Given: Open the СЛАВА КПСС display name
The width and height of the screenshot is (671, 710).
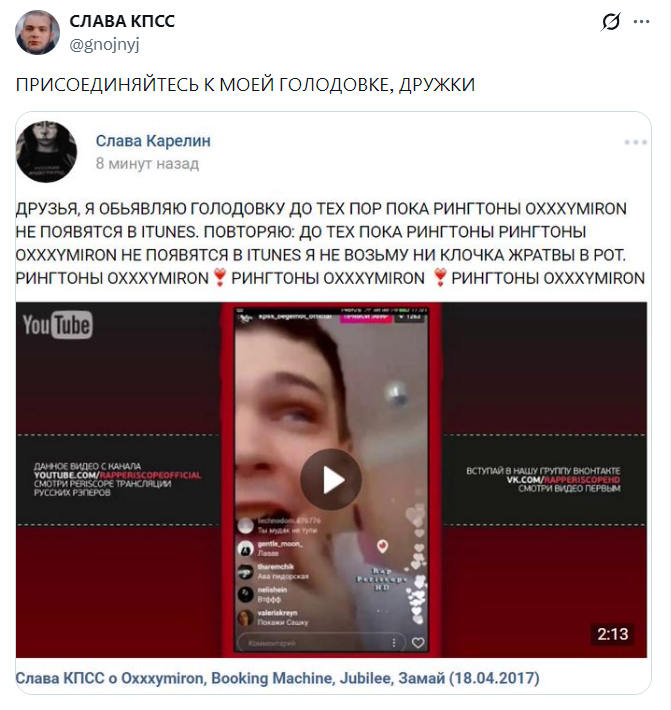Looking at the screenshot, I should point(122,21).
